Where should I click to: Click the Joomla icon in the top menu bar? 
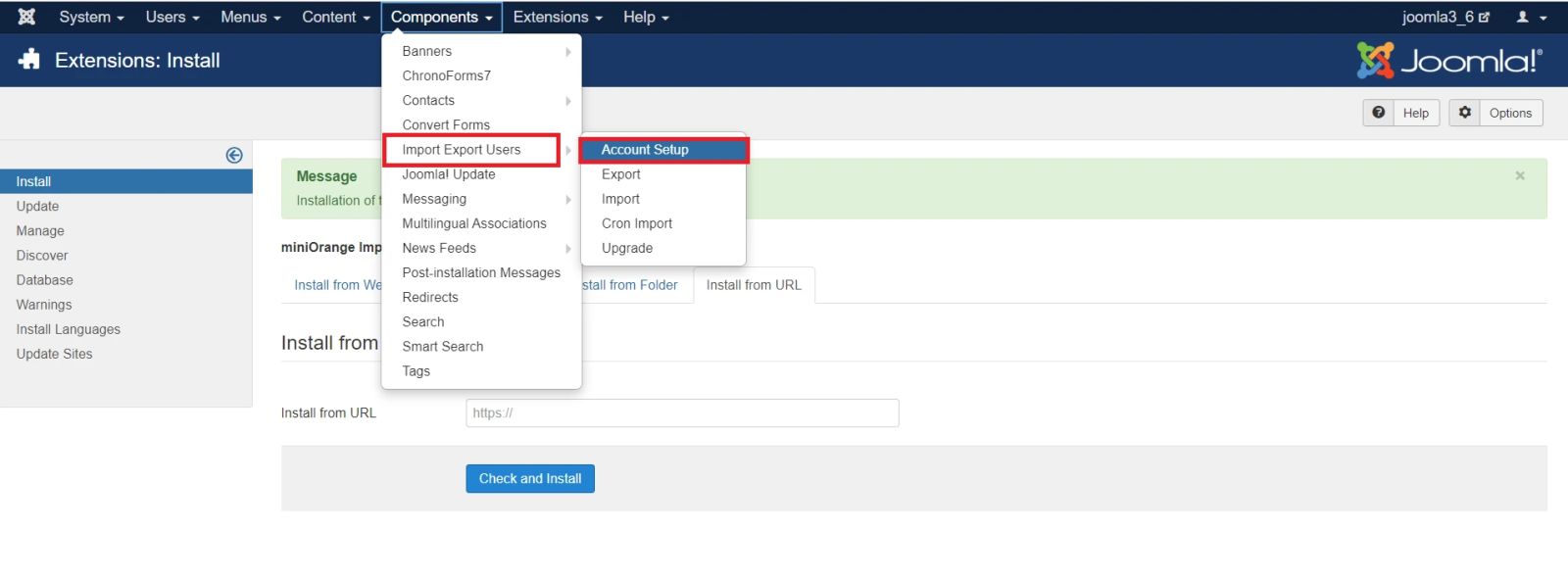(26, 17)
